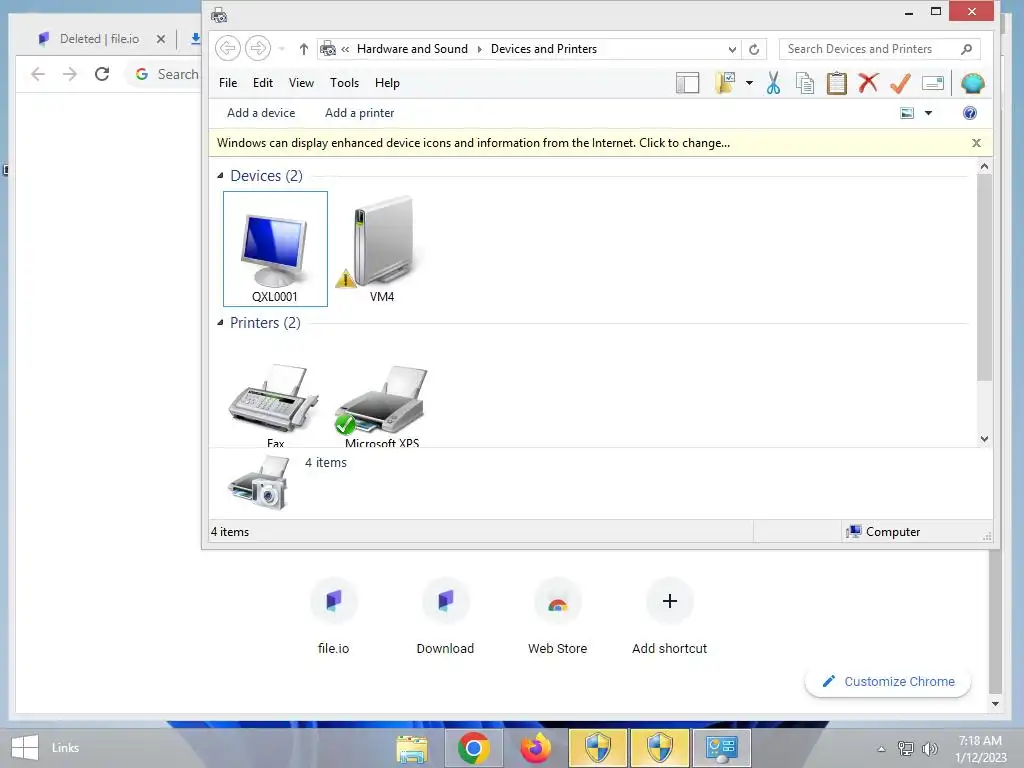Click the Search Devices and Printers field
The height and width of the screenshot is (768, 1024).
pos(879,49)
